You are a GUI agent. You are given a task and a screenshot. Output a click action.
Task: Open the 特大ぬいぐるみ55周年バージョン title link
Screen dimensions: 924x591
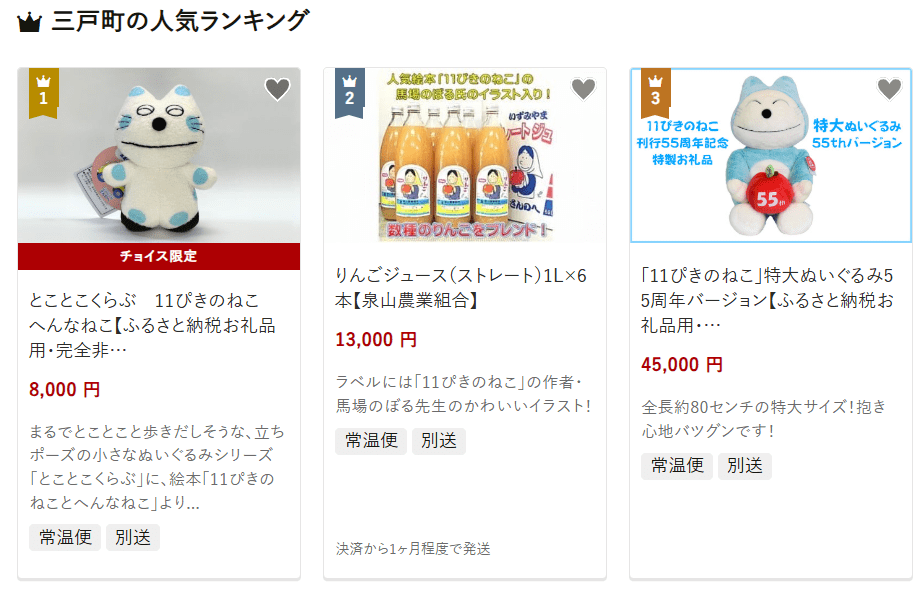[x=767, y=301]
